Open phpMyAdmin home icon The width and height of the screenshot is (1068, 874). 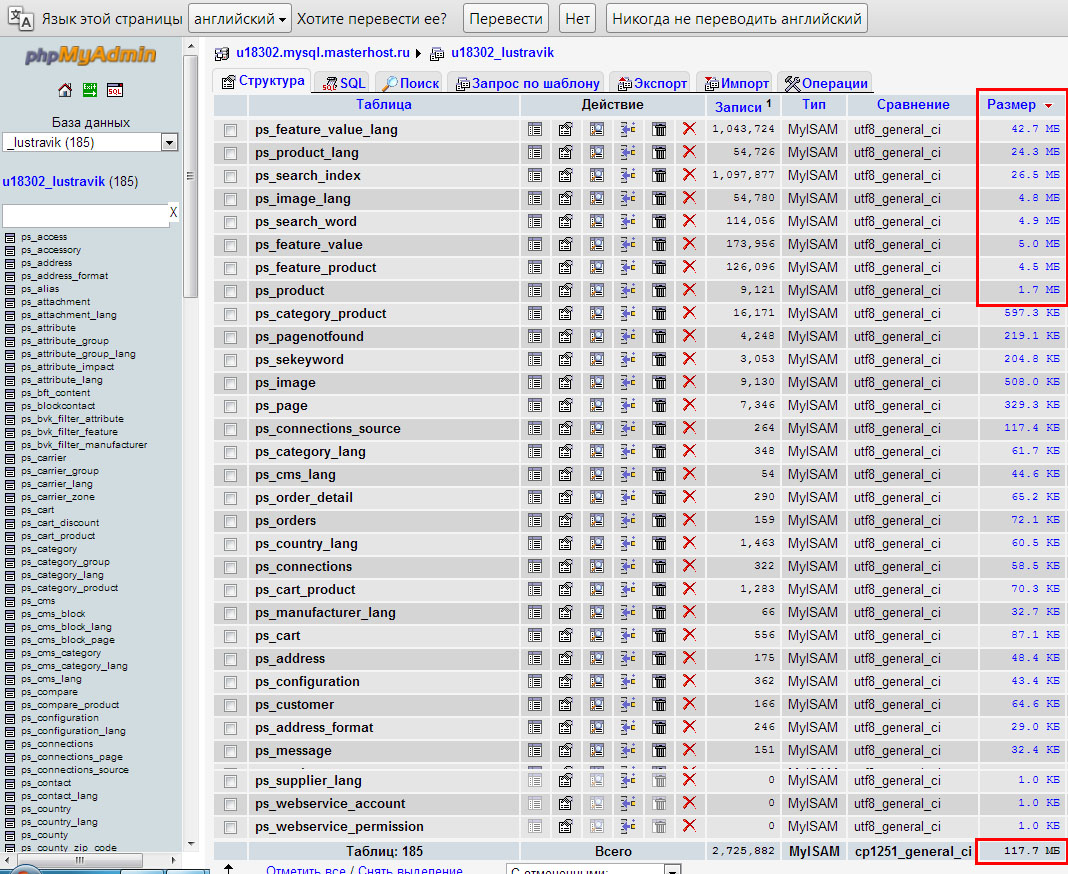click(65, 90)
